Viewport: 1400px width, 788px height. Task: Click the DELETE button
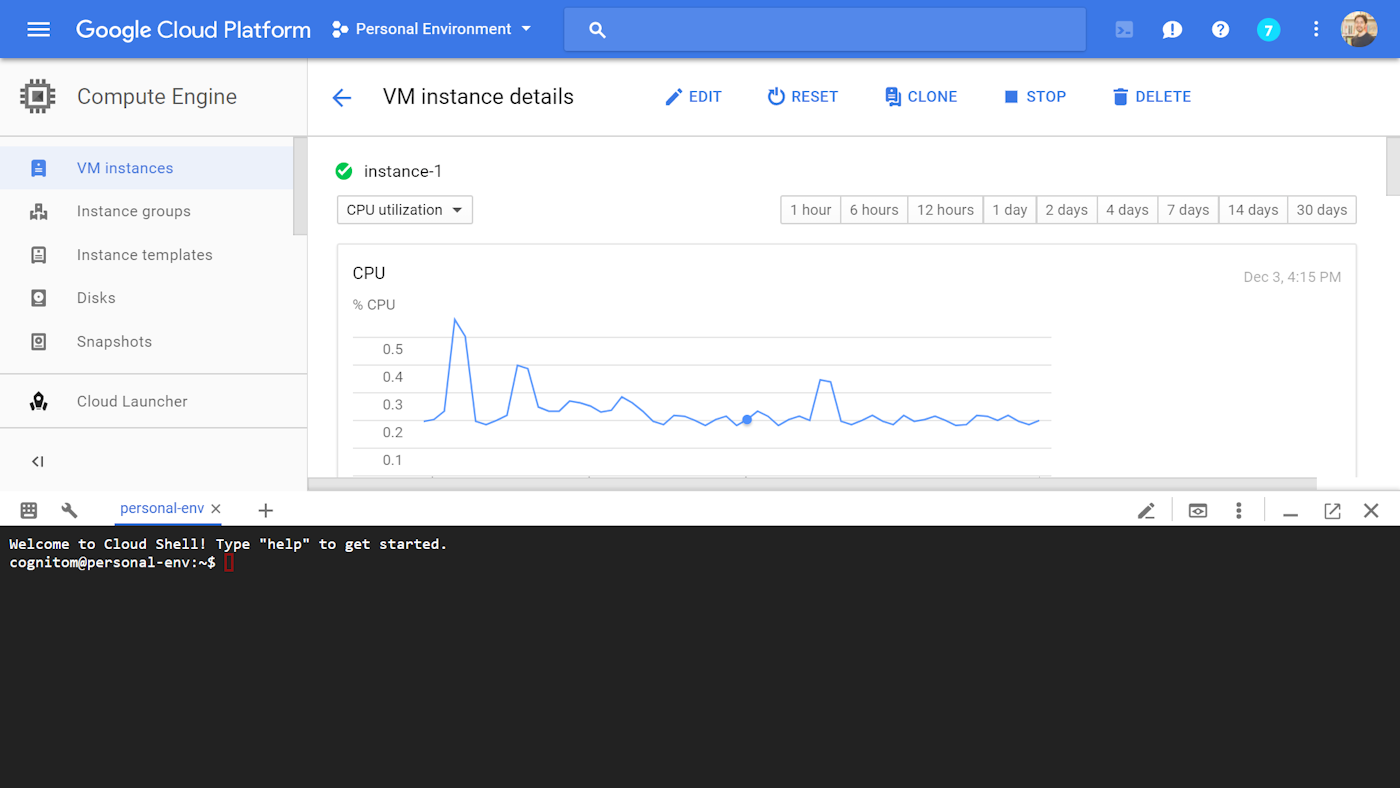[x=1151, y=97]
